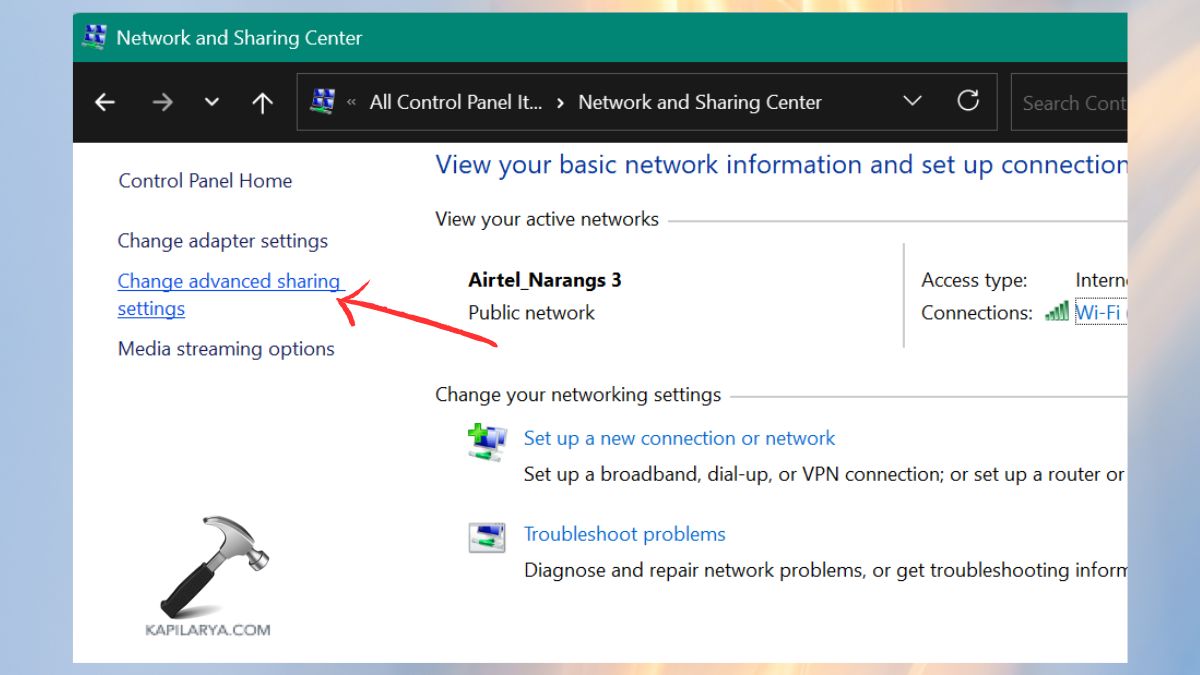Click the Up folder navigation arrow

point(262,101)
